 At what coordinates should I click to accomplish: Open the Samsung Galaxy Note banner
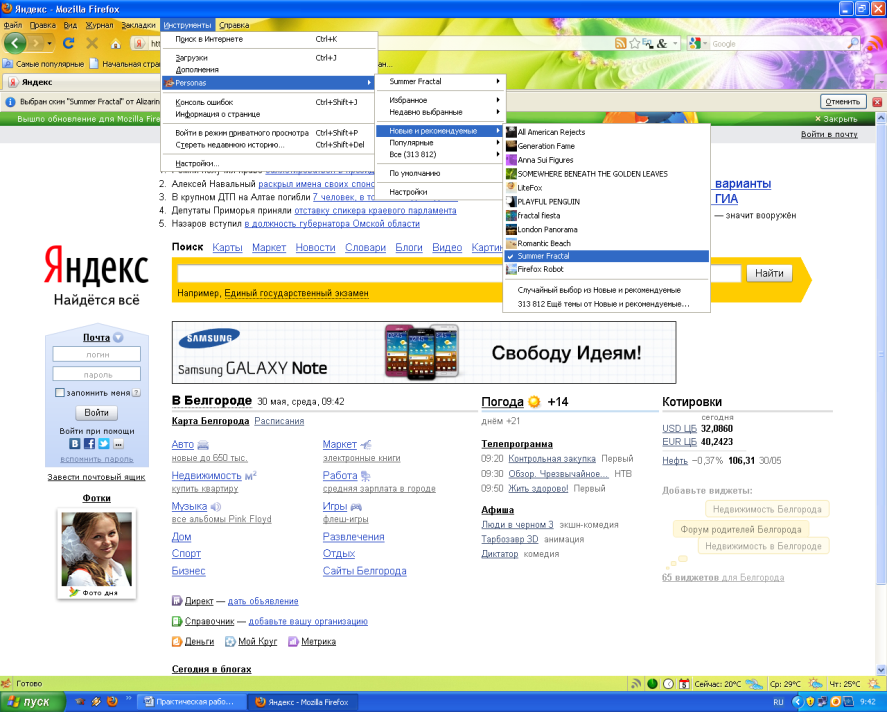(x=424, y=352)
